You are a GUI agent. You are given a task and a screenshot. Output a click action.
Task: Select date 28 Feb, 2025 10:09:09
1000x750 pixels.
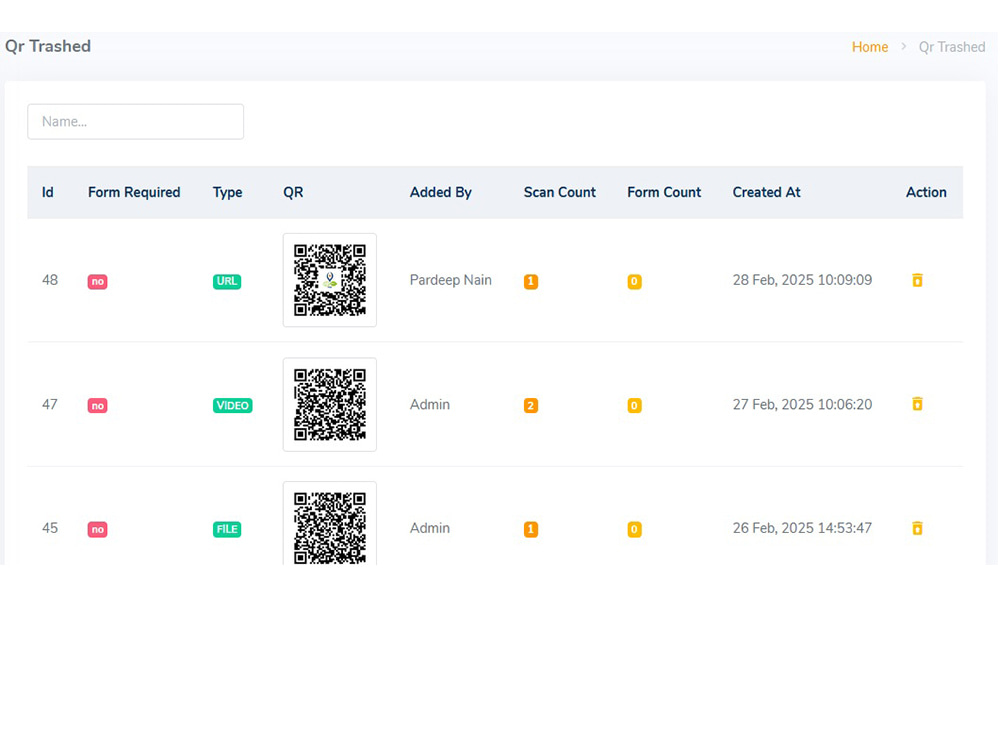(x=802, y=280)
